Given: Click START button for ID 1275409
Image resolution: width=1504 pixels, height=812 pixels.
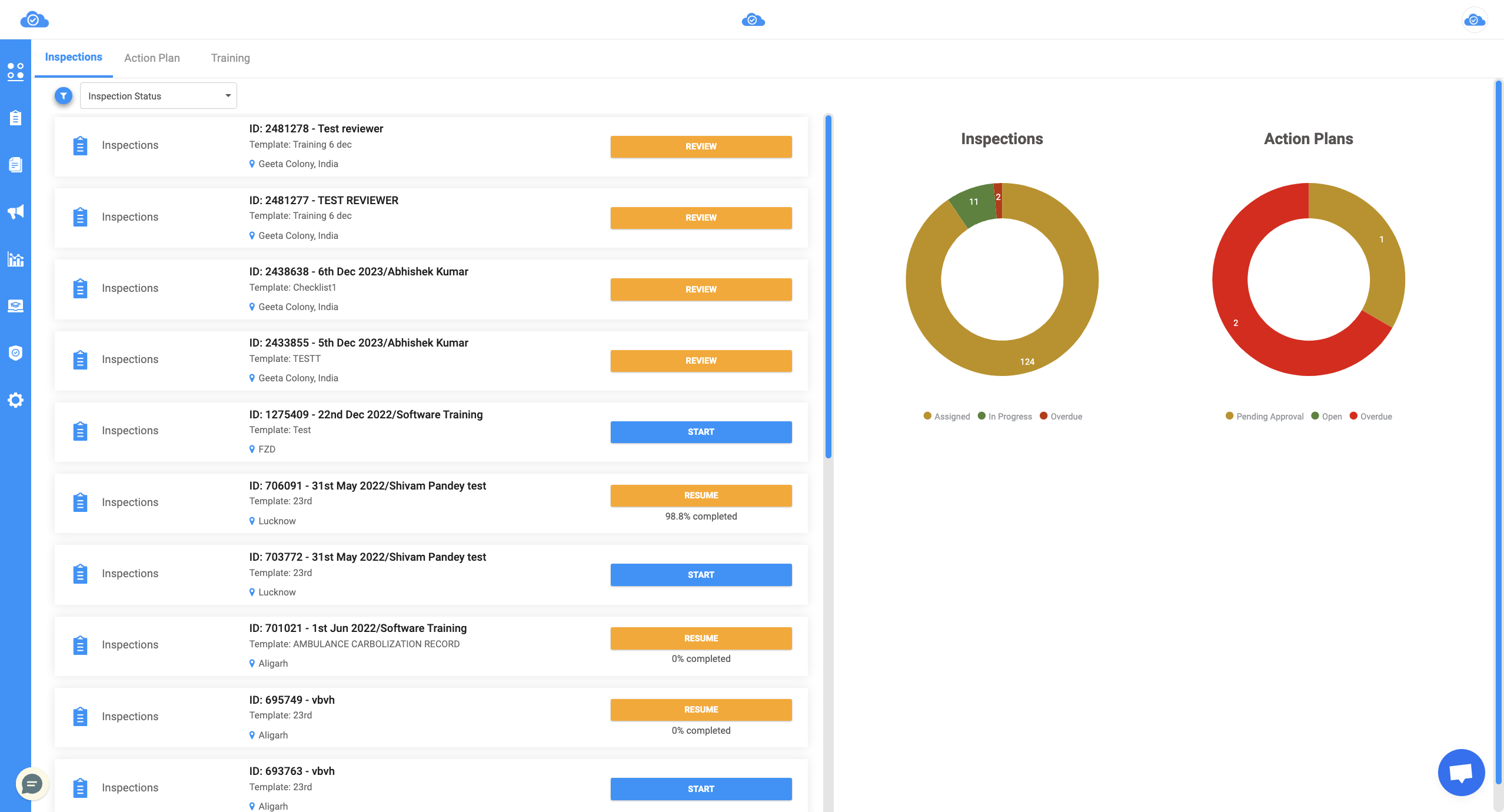Looking at the screenshot, I should click(700, 431).
